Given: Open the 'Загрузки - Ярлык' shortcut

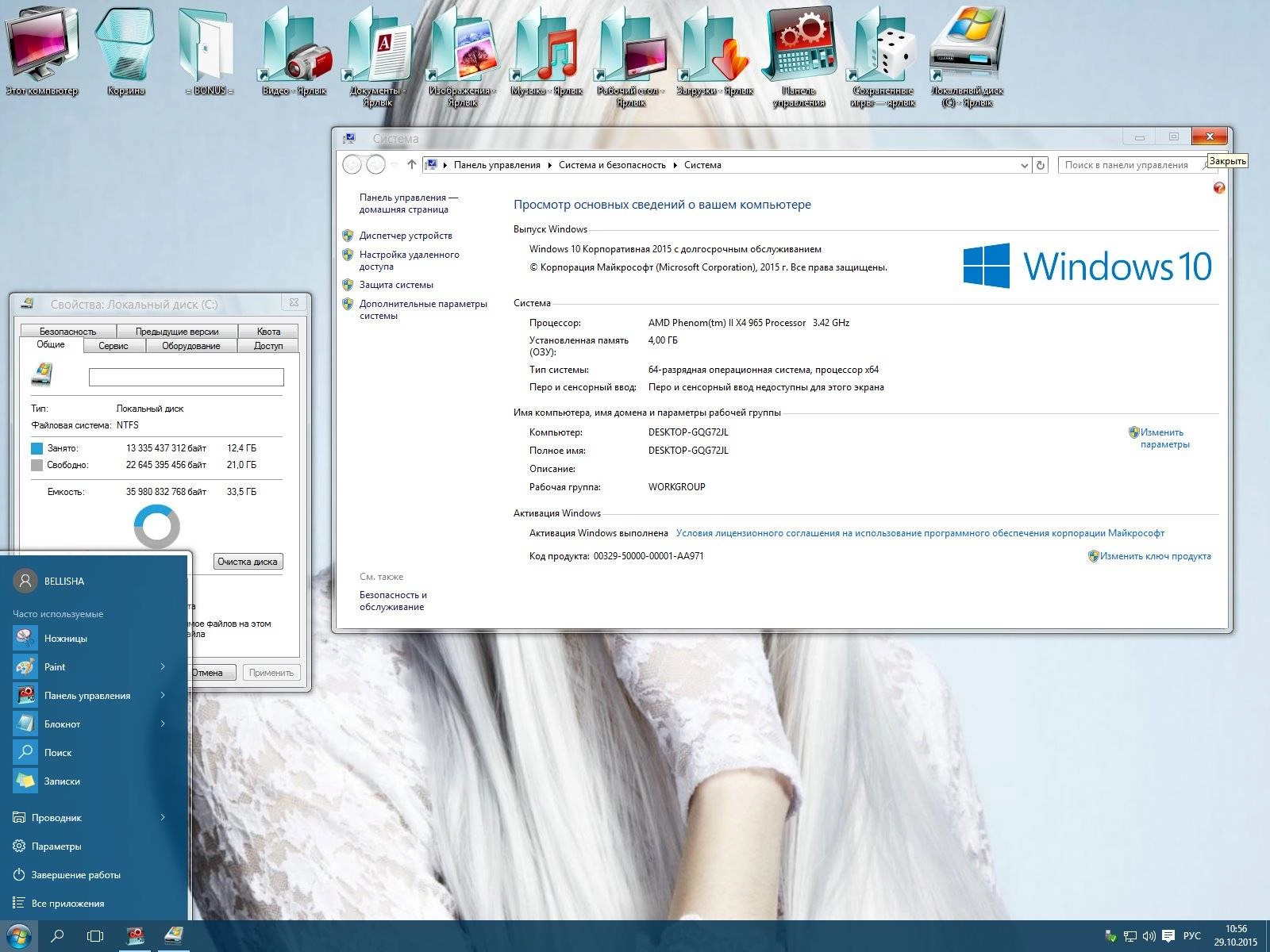Looking at the screenshot, I should click(714, 52).
